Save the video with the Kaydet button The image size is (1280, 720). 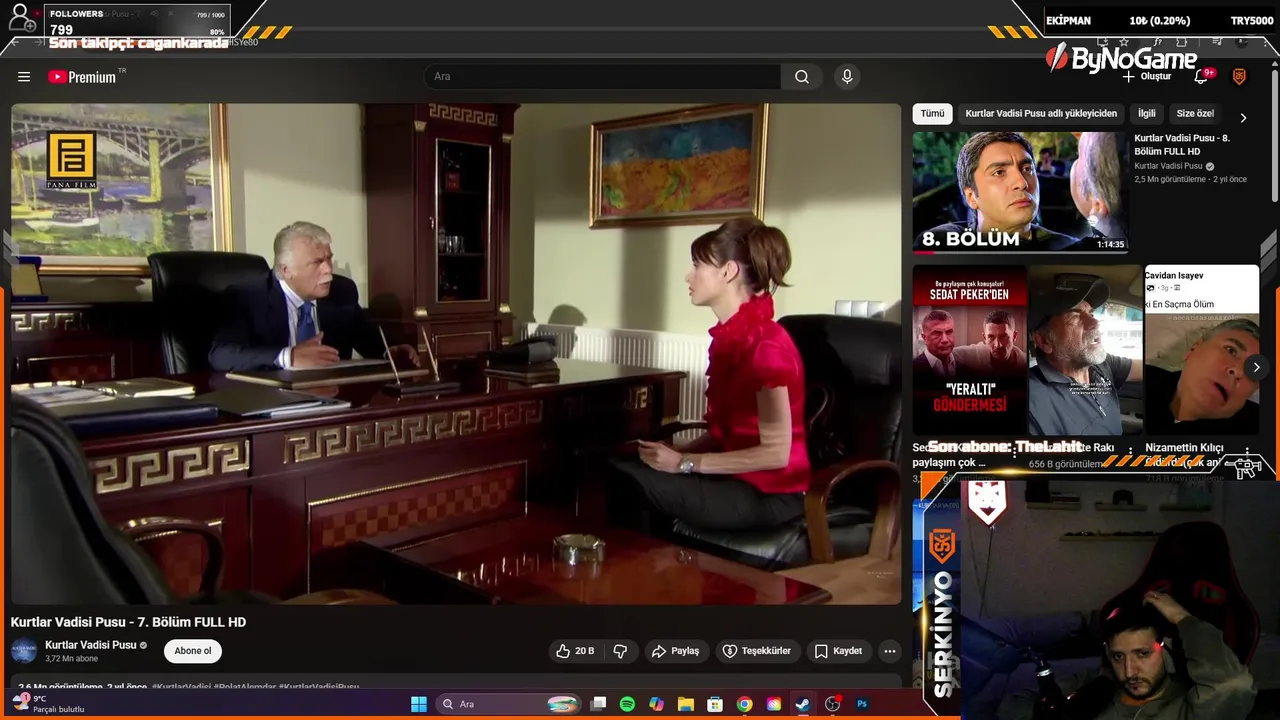[x=838, y=651]
